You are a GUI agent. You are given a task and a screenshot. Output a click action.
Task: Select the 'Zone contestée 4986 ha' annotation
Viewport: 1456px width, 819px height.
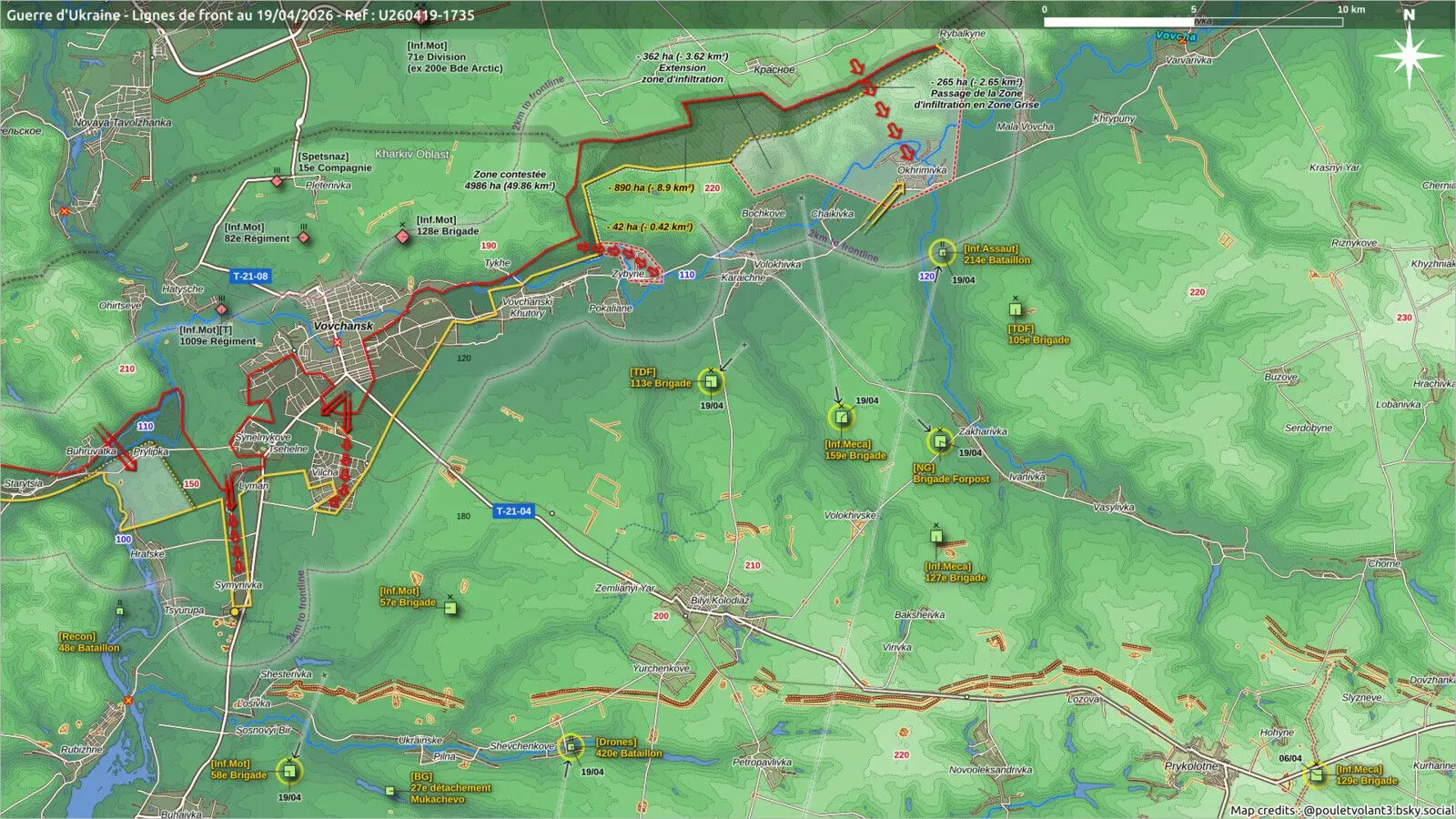[510, 180]
